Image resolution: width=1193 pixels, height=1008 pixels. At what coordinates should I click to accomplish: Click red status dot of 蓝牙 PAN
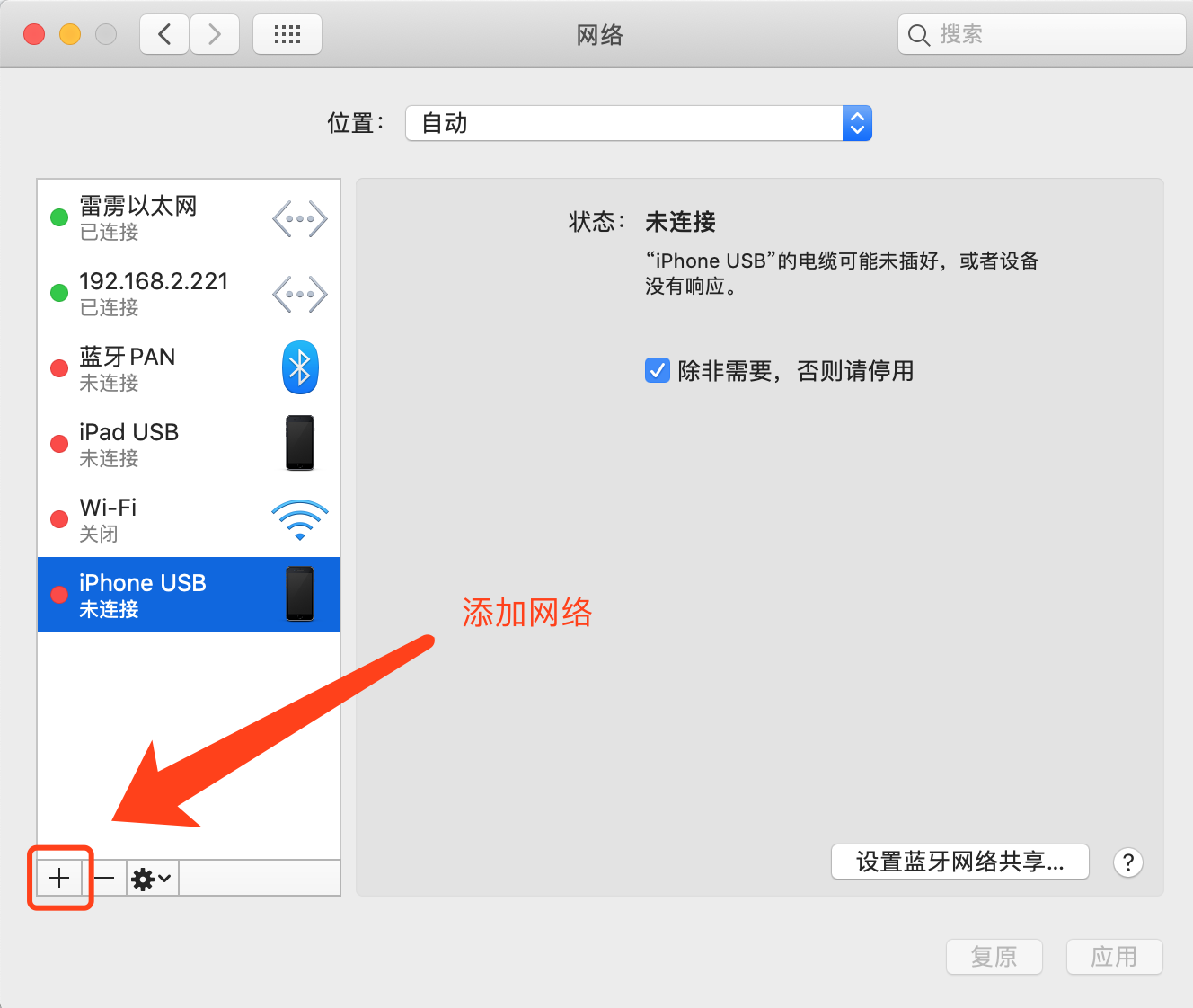pos(59,368)
